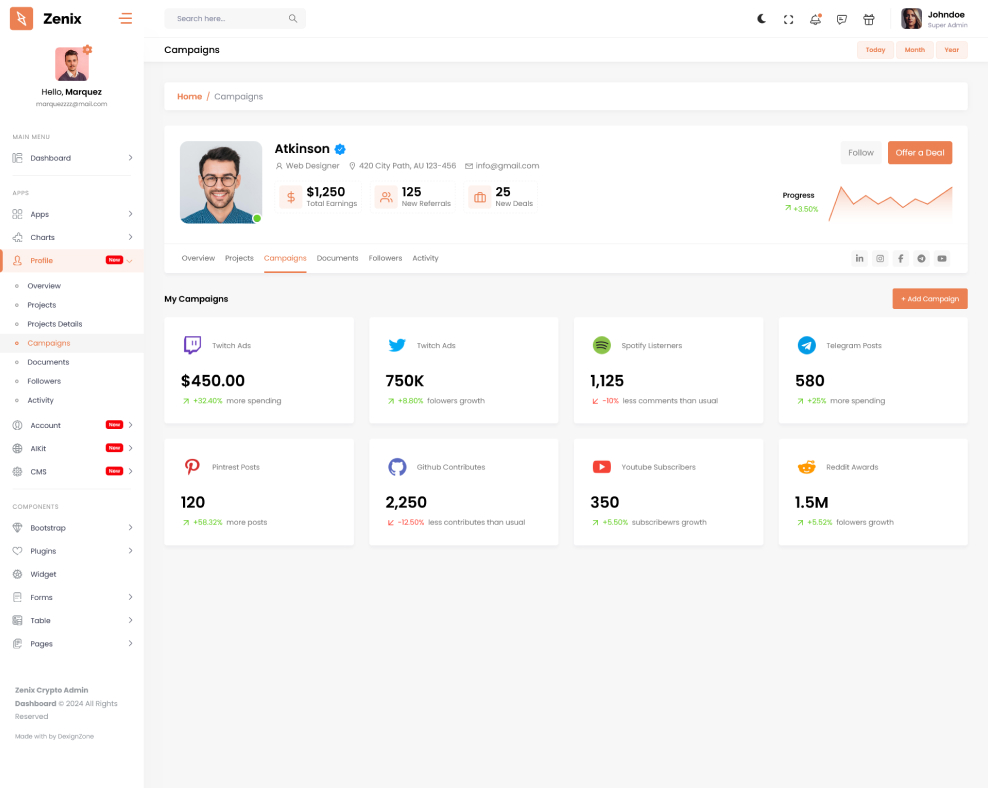Click the YouTube social icon in profile tabs
The image size is (988, 788).
(942, 258)
